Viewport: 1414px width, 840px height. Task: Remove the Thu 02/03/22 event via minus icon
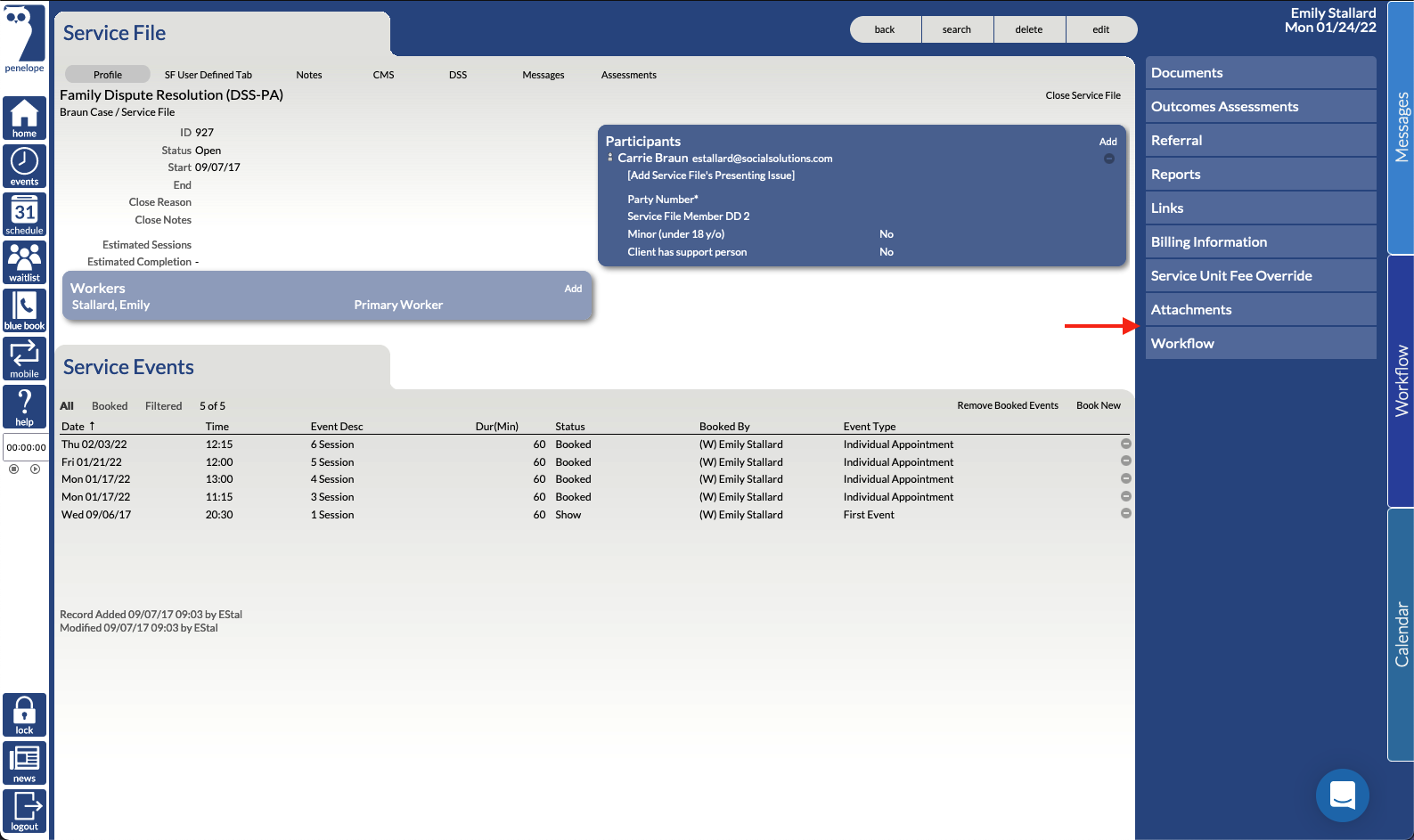pyautogui.click(x=1126, y=444)
